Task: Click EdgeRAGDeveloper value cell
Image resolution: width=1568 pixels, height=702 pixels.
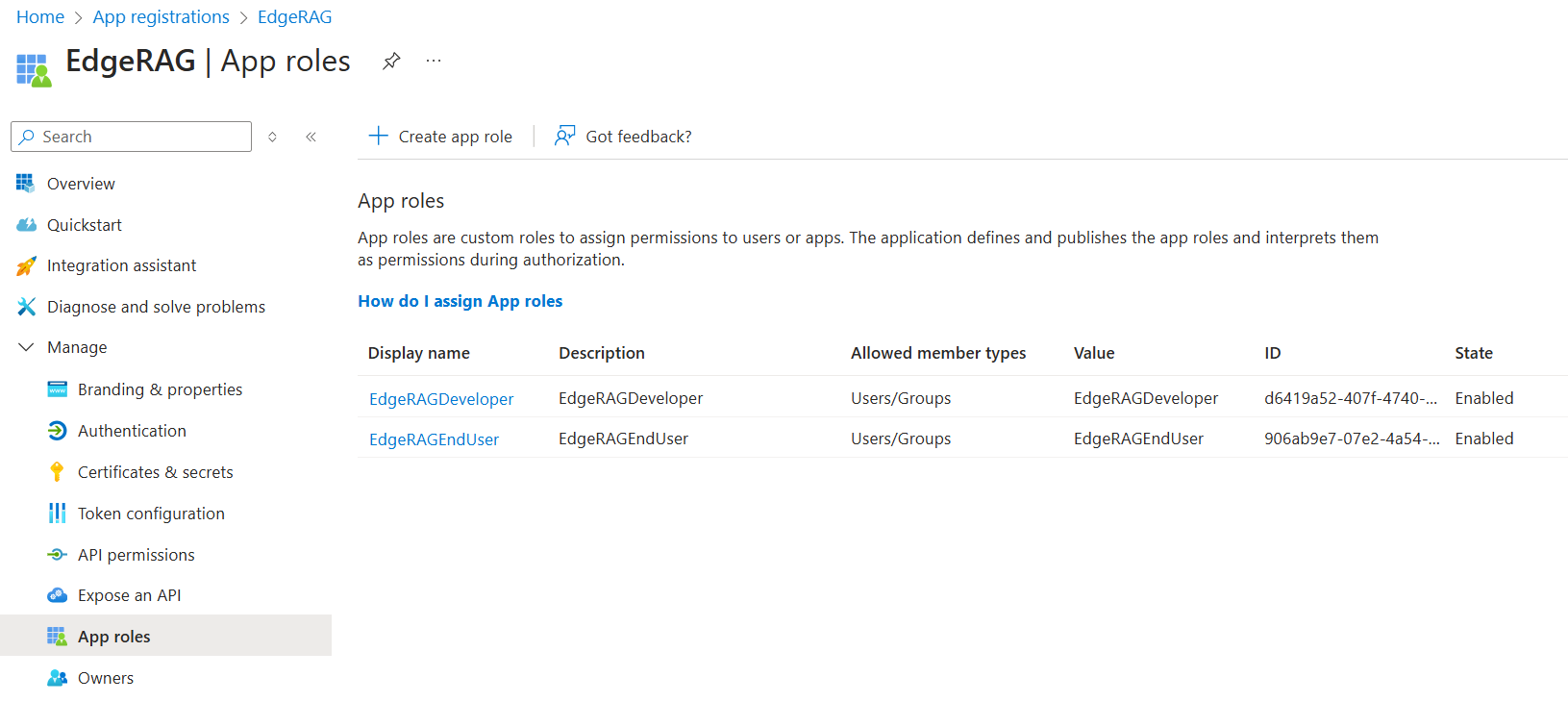Action: [1146, 398]
